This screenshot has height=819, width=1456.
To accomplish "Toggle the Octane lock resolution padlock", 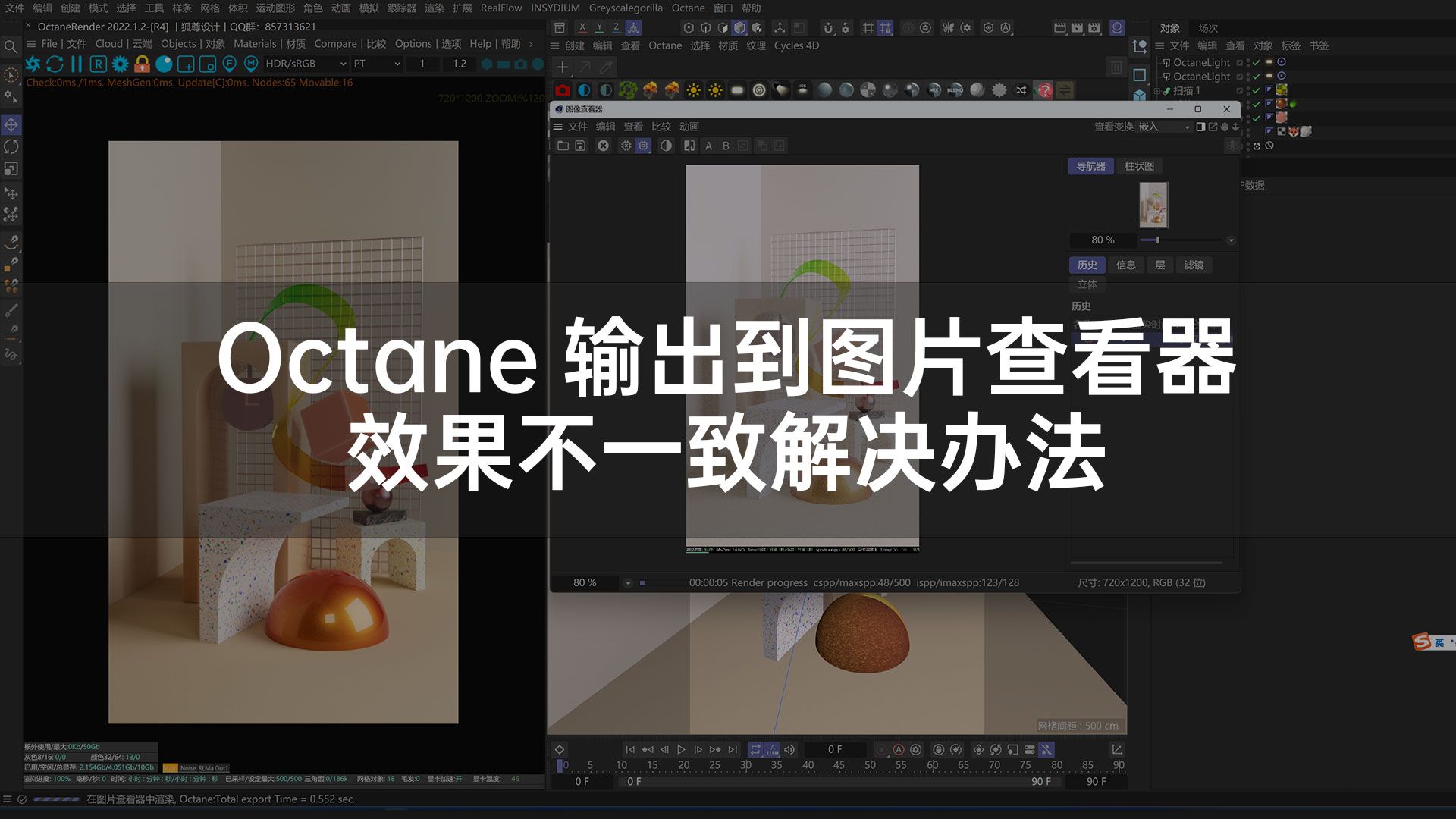I will click(142, 64).
